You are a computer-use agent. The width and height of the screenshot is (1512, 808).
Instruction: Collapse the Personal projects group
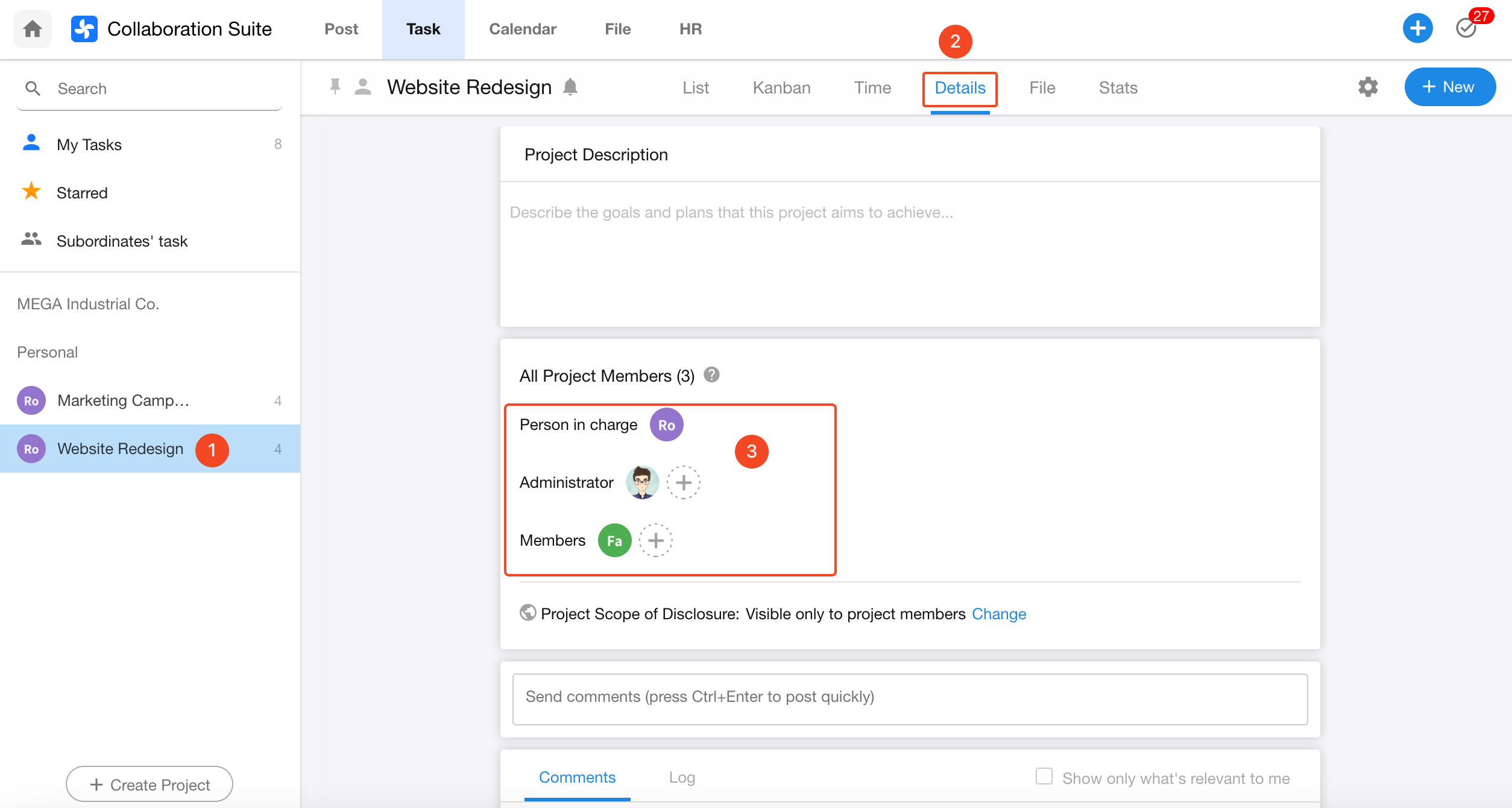(47, 352)
